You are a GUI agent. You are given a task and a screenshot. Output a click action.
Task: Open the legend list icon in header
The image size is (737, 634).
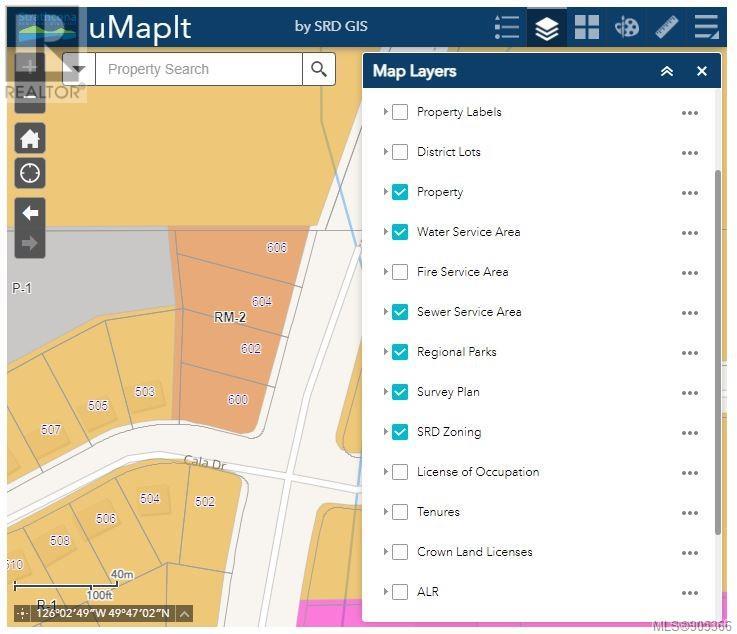point(507,27)
